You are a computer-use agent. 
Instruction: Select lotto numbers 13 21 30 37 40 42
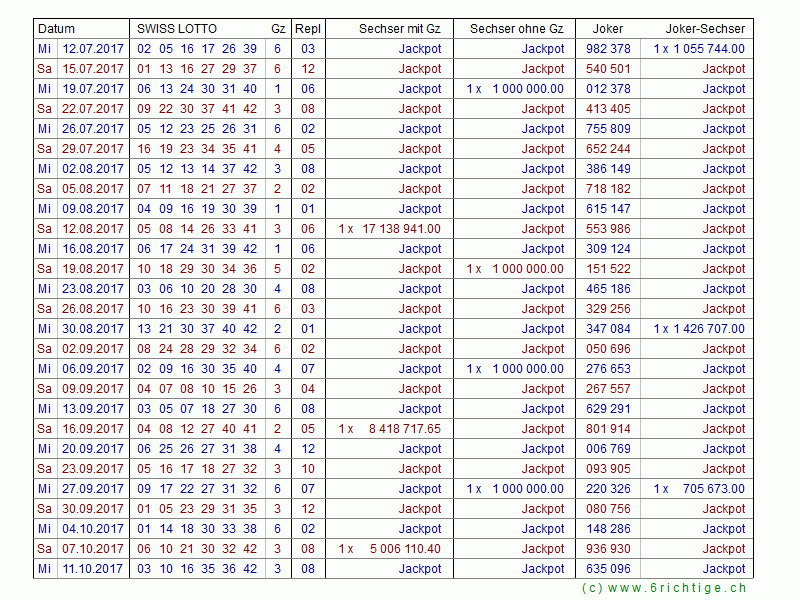(196, 329)
